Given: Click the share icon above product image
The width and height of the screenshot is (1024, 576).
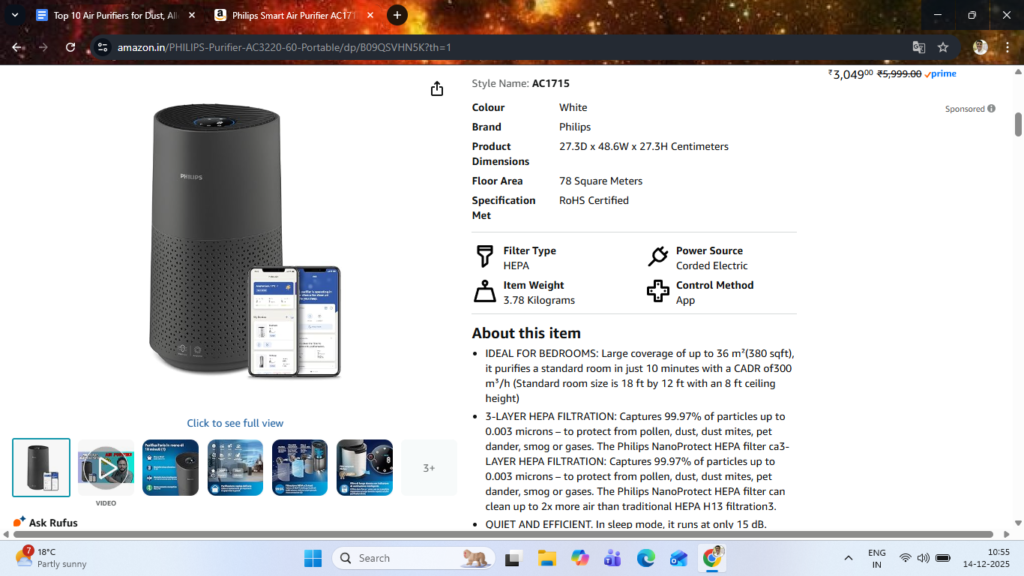Looking at the screenshot, I should [x=437, y=89].
